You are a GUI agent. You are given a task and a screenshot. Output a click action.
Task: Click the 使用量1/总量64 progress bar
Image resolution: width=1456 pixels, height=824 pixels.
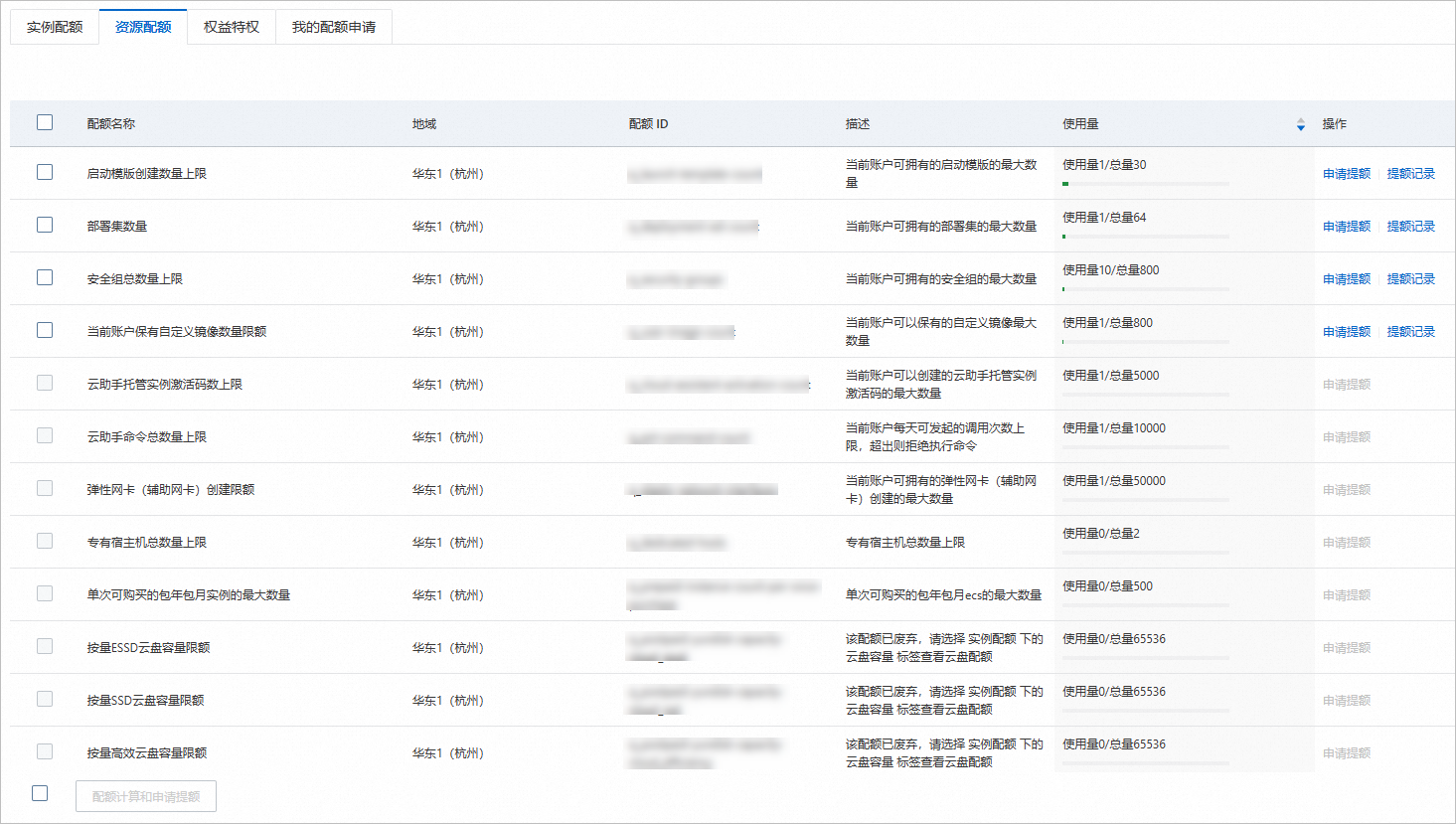point(1146,237)
